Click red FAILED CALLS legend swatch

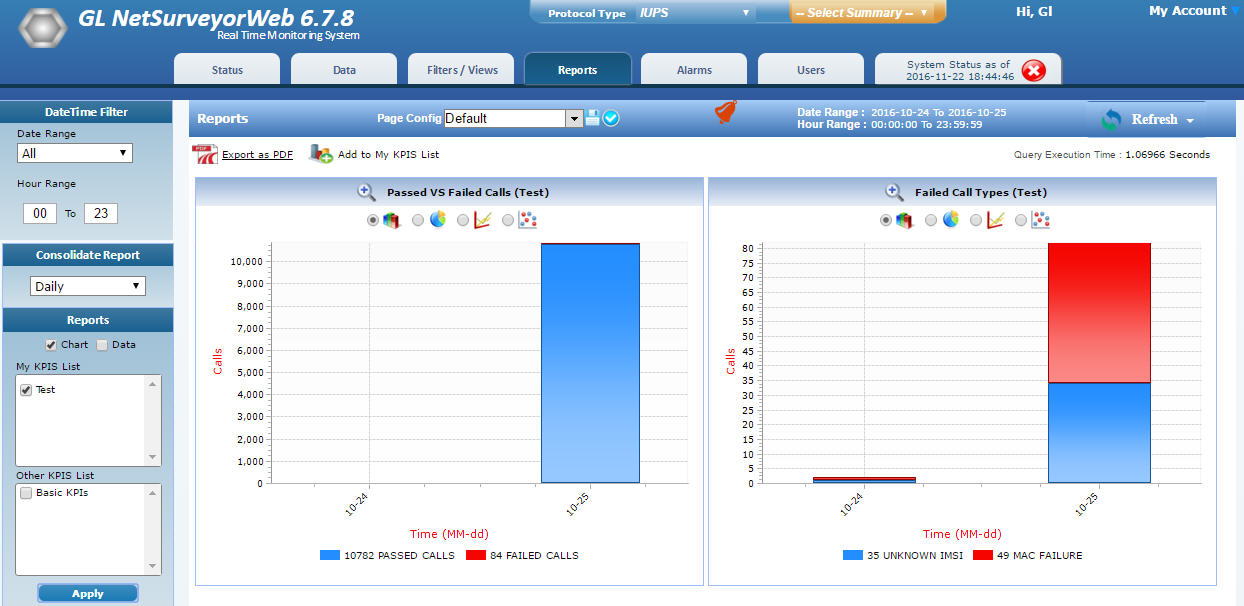point(475,555)
